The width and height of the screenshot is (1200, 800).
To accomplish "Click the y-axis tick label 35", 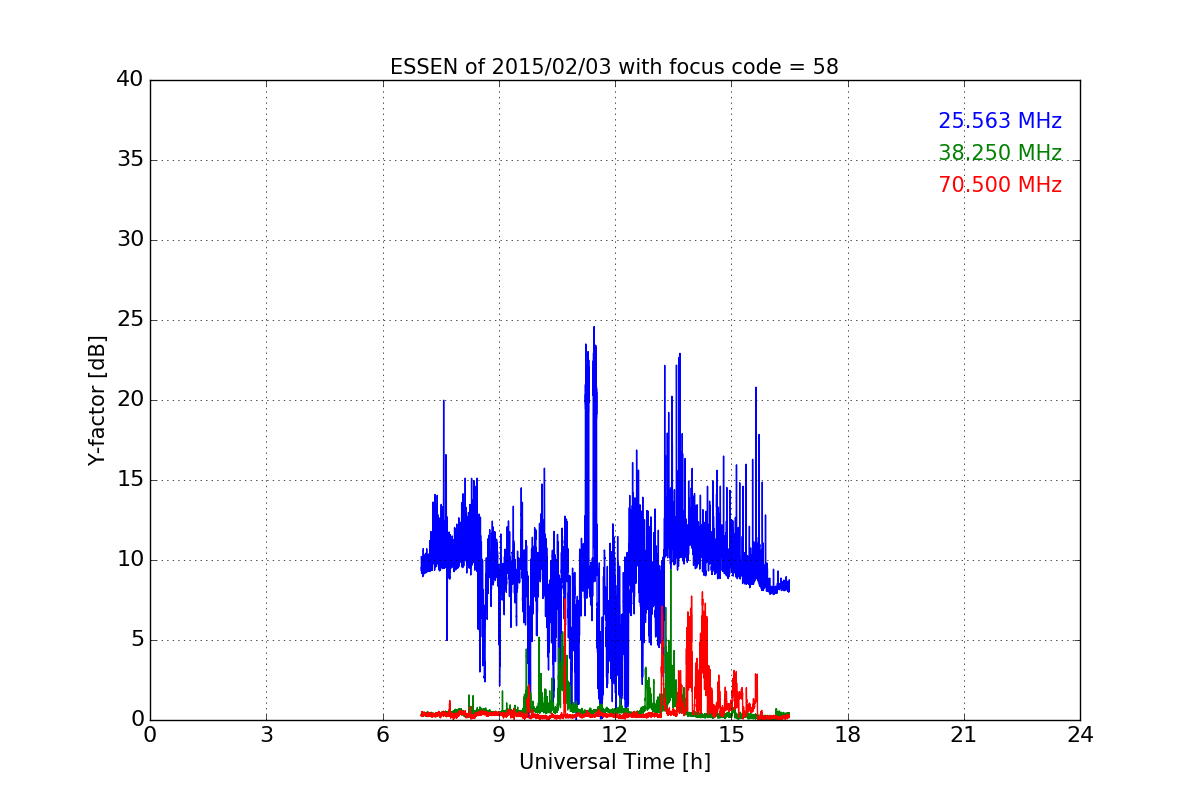I will pos(130,160).
